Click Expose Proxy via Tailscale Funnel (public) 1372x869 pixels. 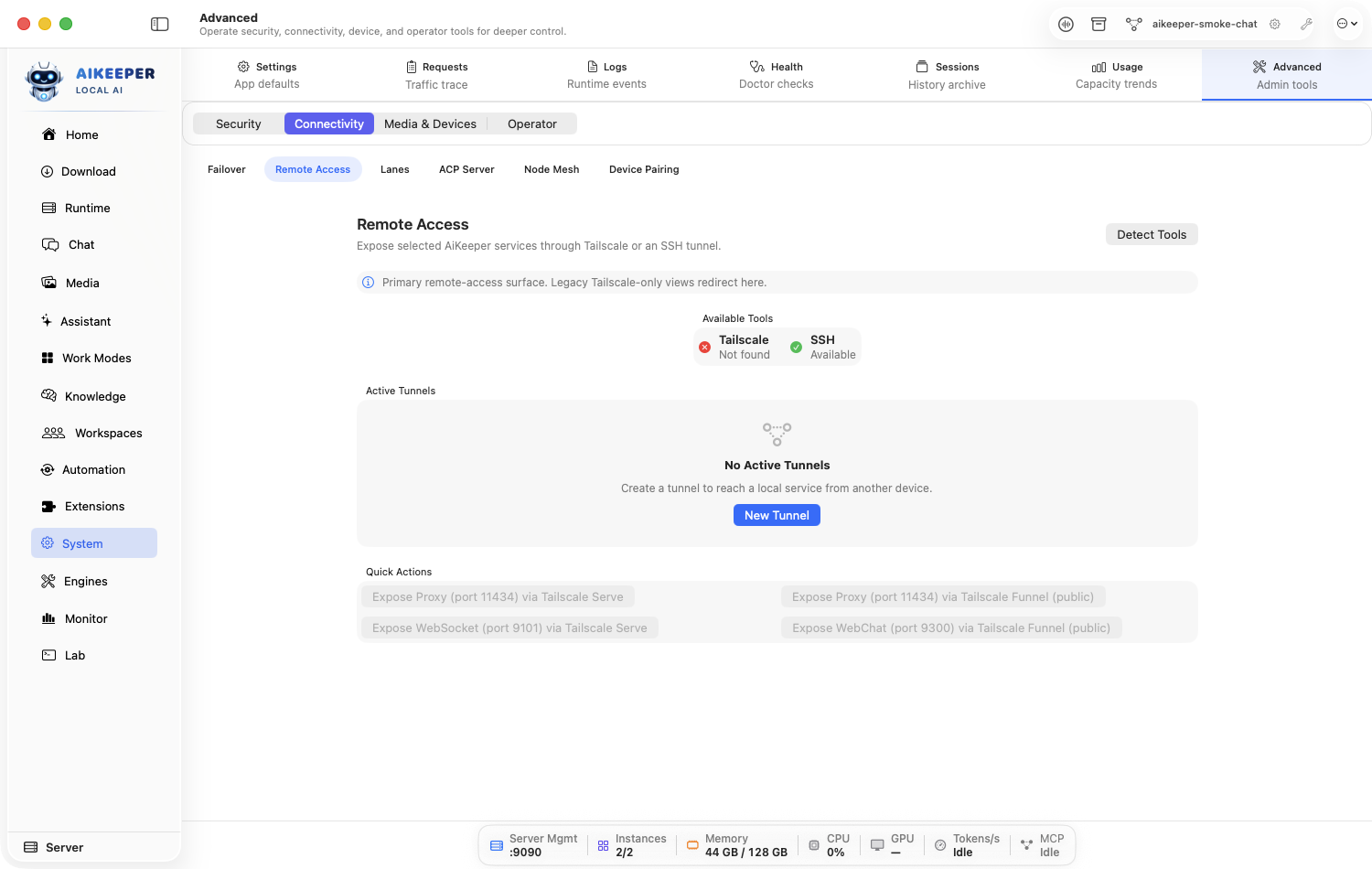(943, 596)
